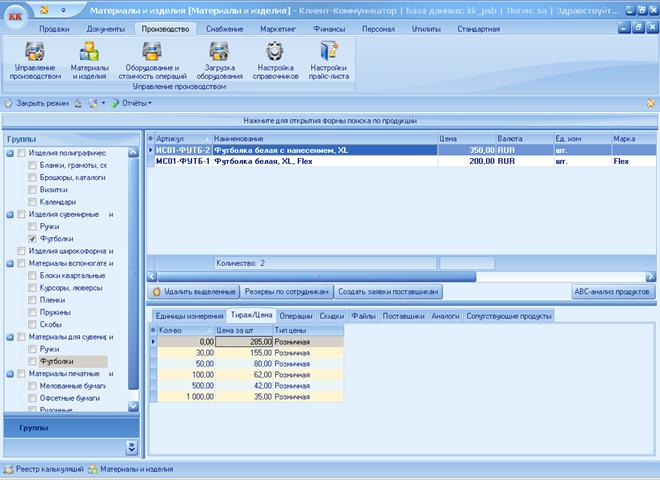Image resolution: width=660 pixels, height=480 pixels.
Task: Uncheck the checked Футболки checkbox
Action: (x=32, y=239)
